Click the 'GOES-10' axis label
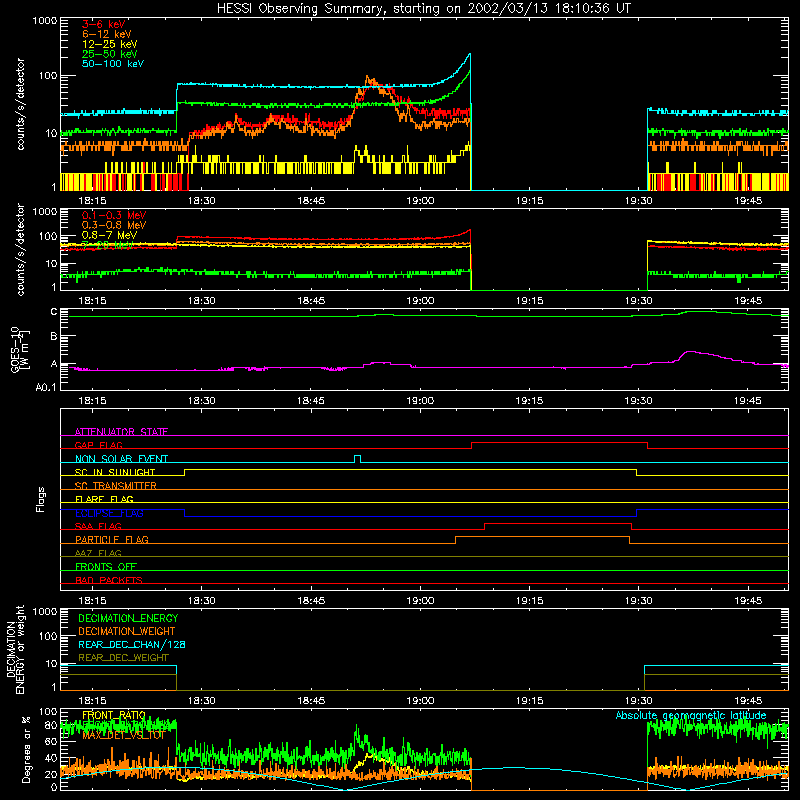The width and height of the screenshot is (800, 800). pyautogui.click(x=15, y=349)
